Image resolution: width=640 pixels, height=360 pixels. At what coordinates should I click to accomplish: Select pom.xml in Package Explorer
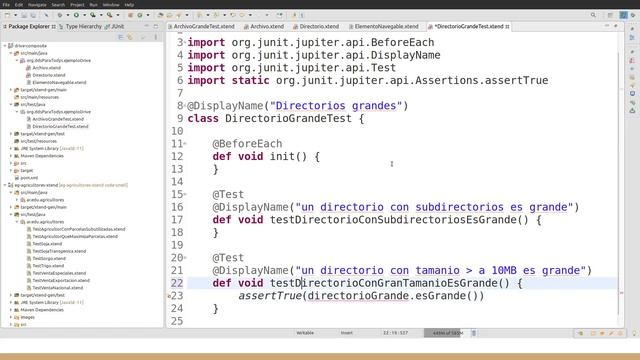point(29,178)
